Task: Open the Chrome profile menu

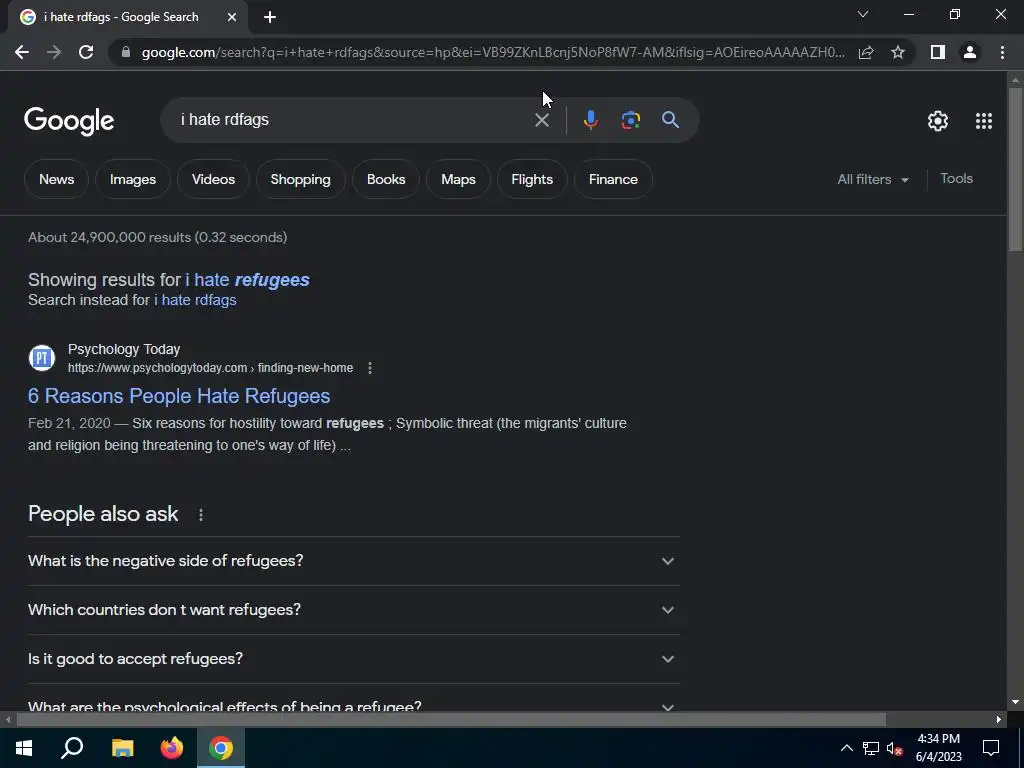Action: coord(970,52)
